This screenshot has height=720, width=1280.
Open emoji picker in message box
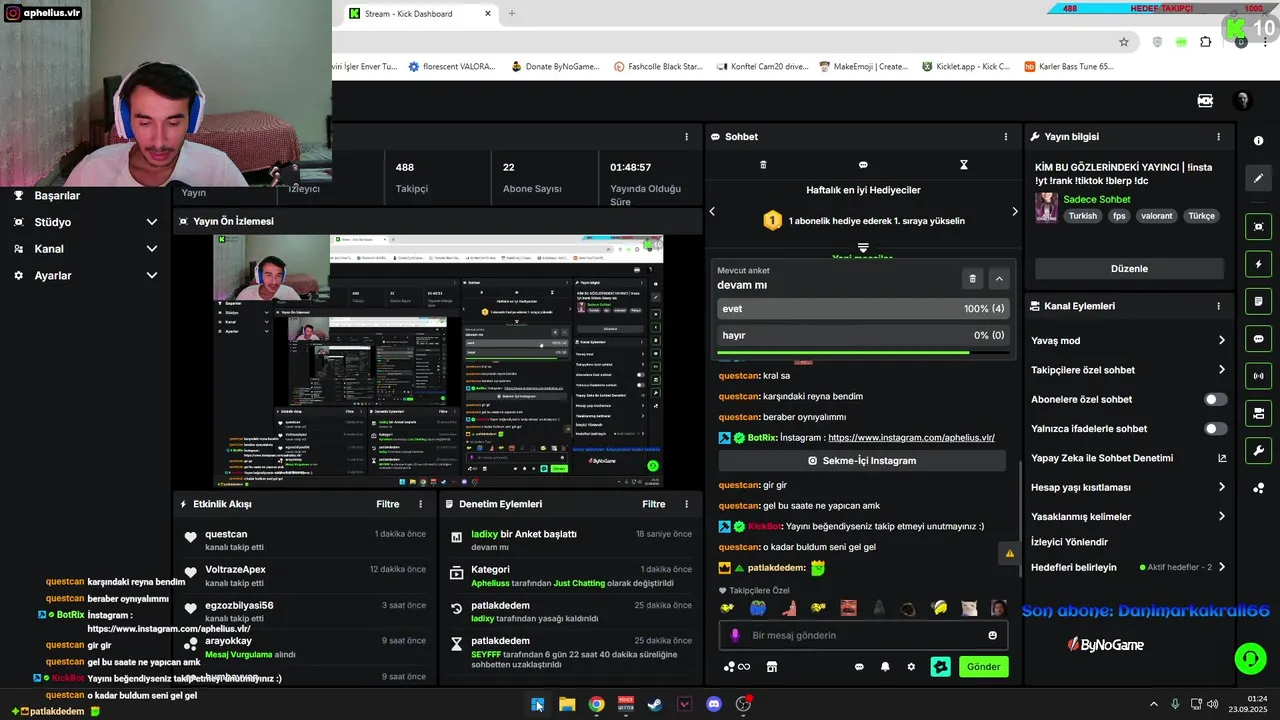(992, 635)
